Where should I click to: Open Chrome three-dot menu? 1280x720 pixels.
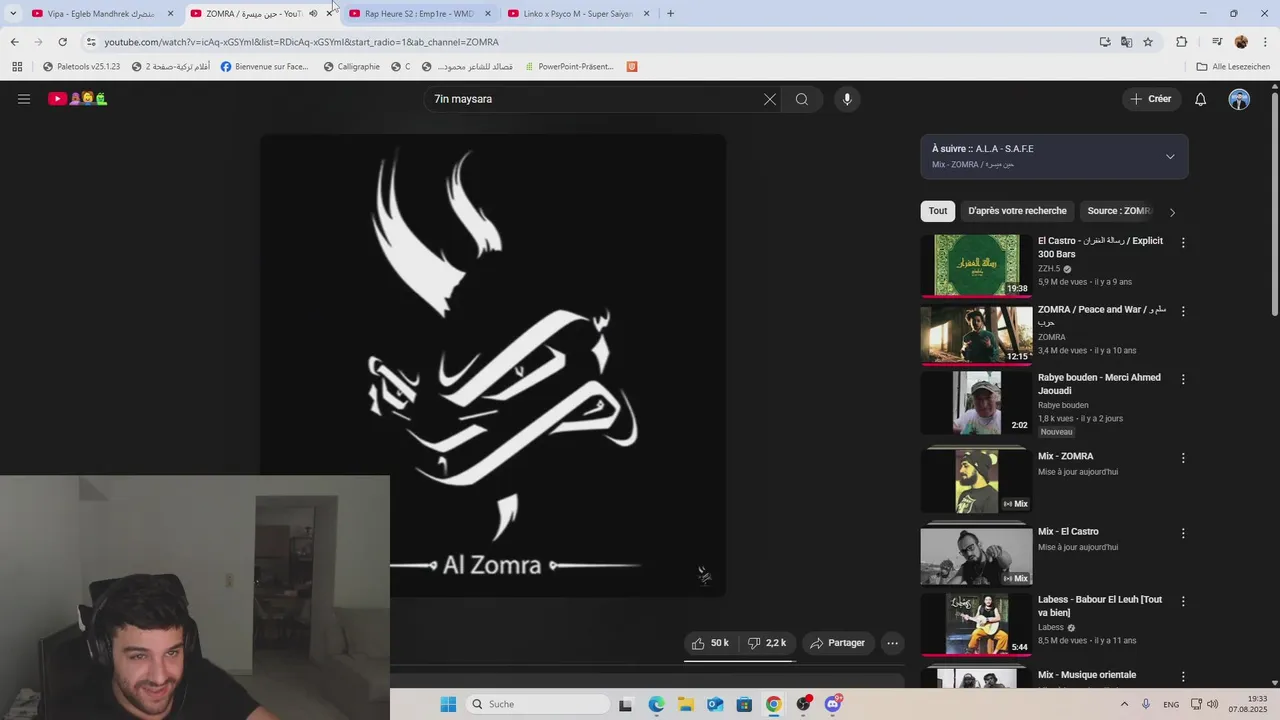coord(1265,42)
